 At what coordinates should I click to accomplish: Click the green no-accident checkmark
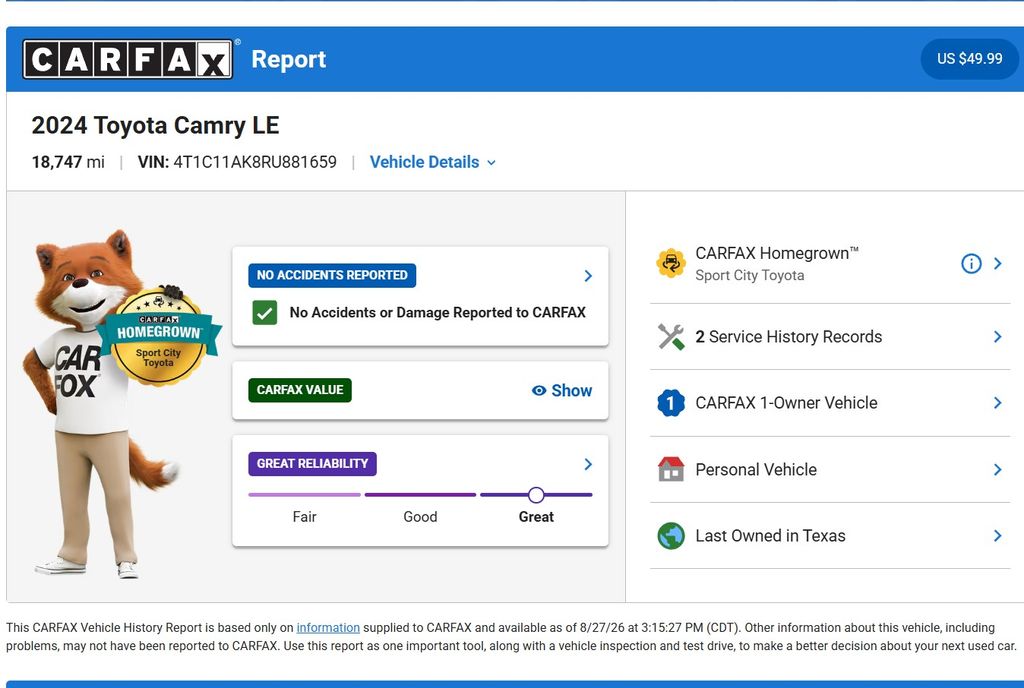click(264, 313)
